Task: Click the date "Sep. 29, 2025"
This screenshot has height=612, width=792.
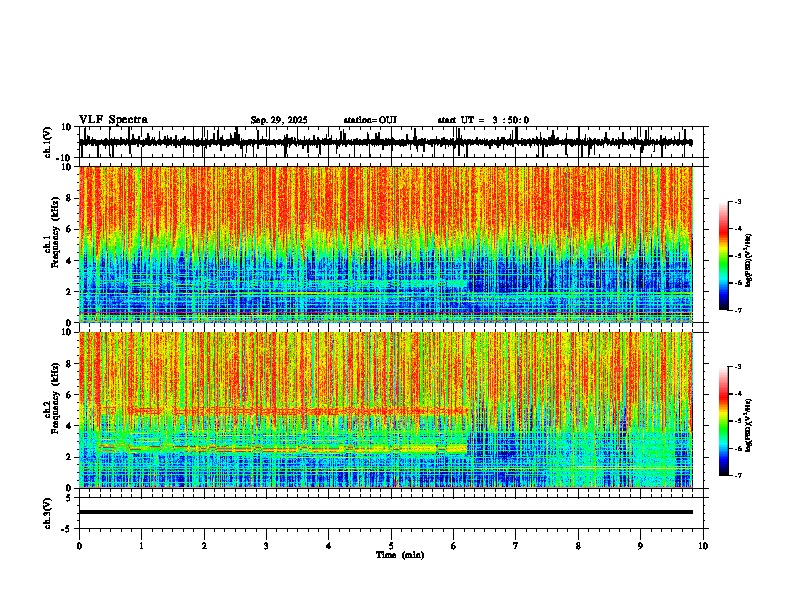Action: click(x=279, y=120)
